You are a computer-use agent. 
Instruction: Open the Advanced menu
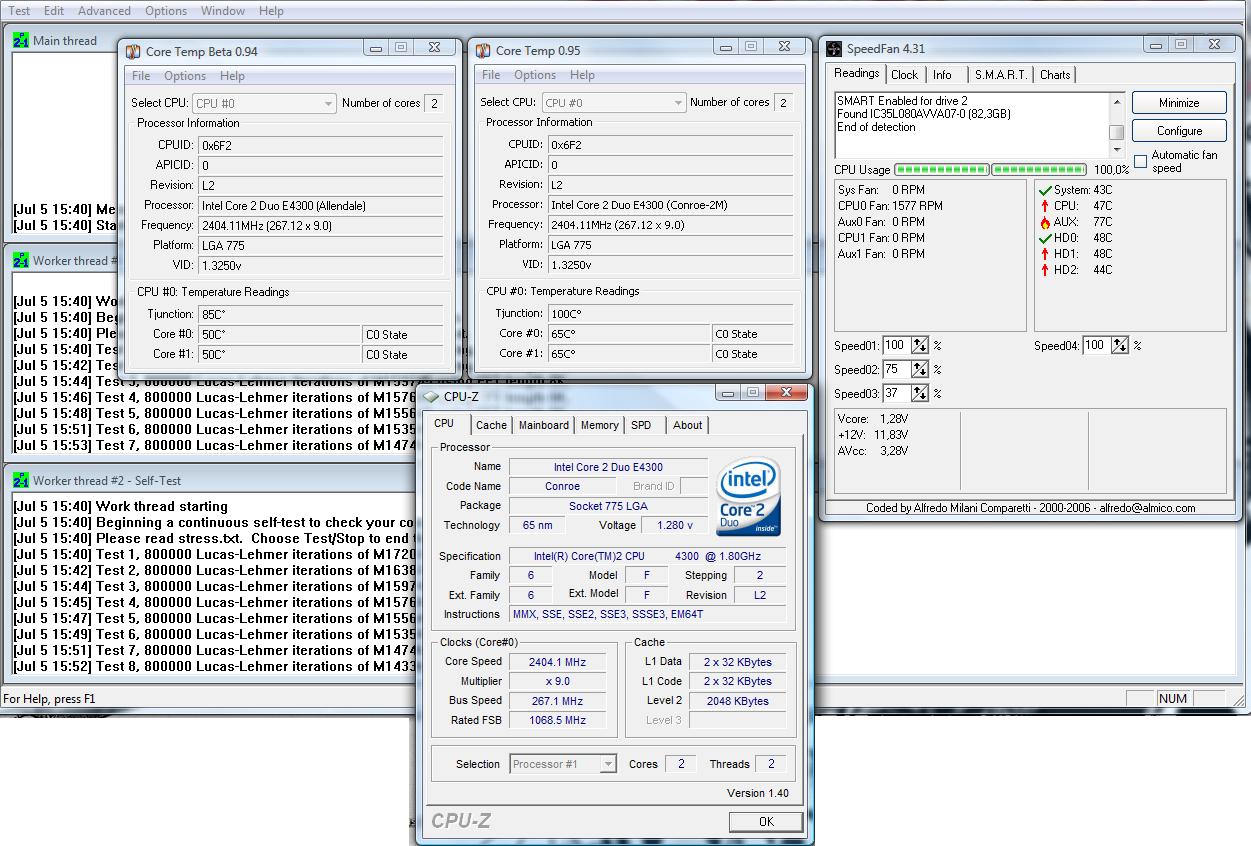[104, 11]
